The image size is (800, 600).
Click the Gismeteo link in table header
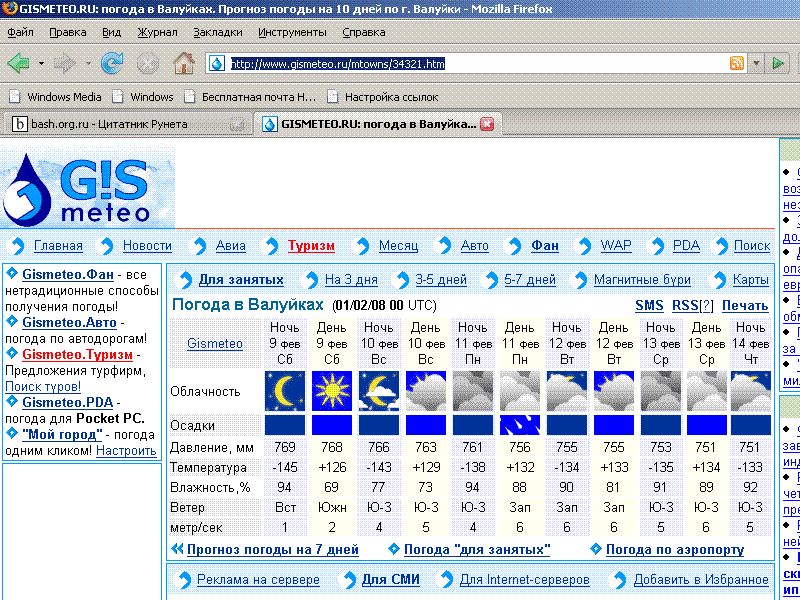click(x=215, y=343)
